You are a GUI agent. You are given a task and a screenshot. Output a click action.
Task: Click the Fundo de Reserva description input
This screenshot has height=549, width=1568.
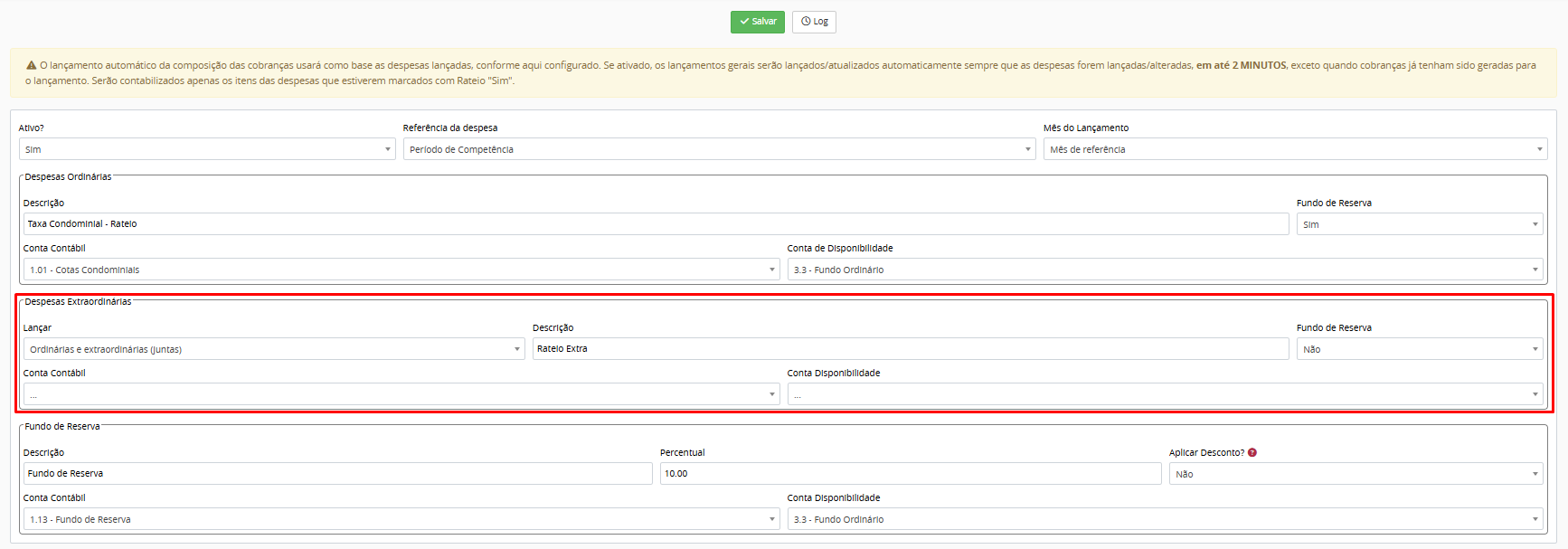tap(337, 474)
